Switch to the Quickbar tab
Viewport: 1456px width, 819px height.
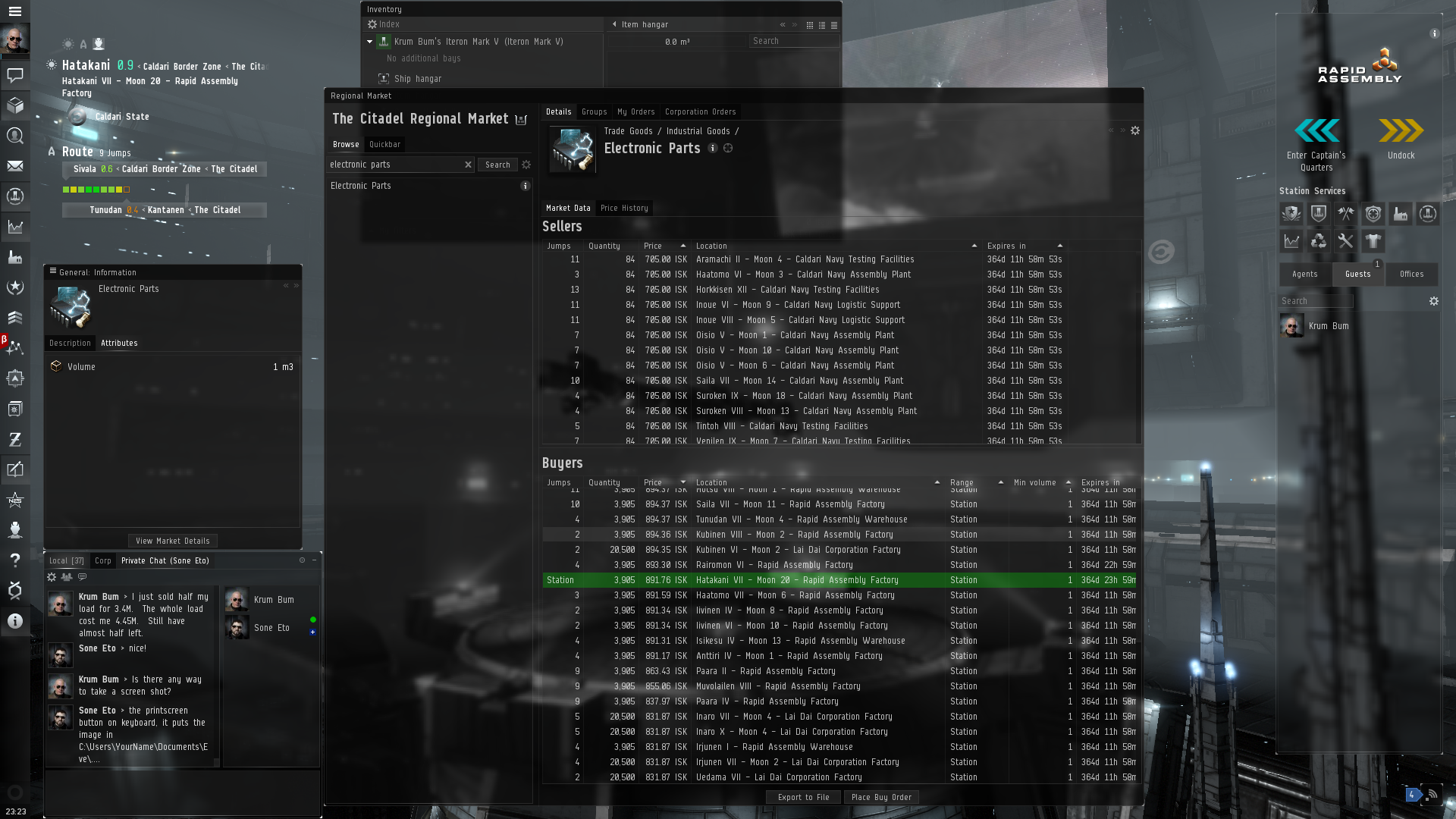pos(384,144)
